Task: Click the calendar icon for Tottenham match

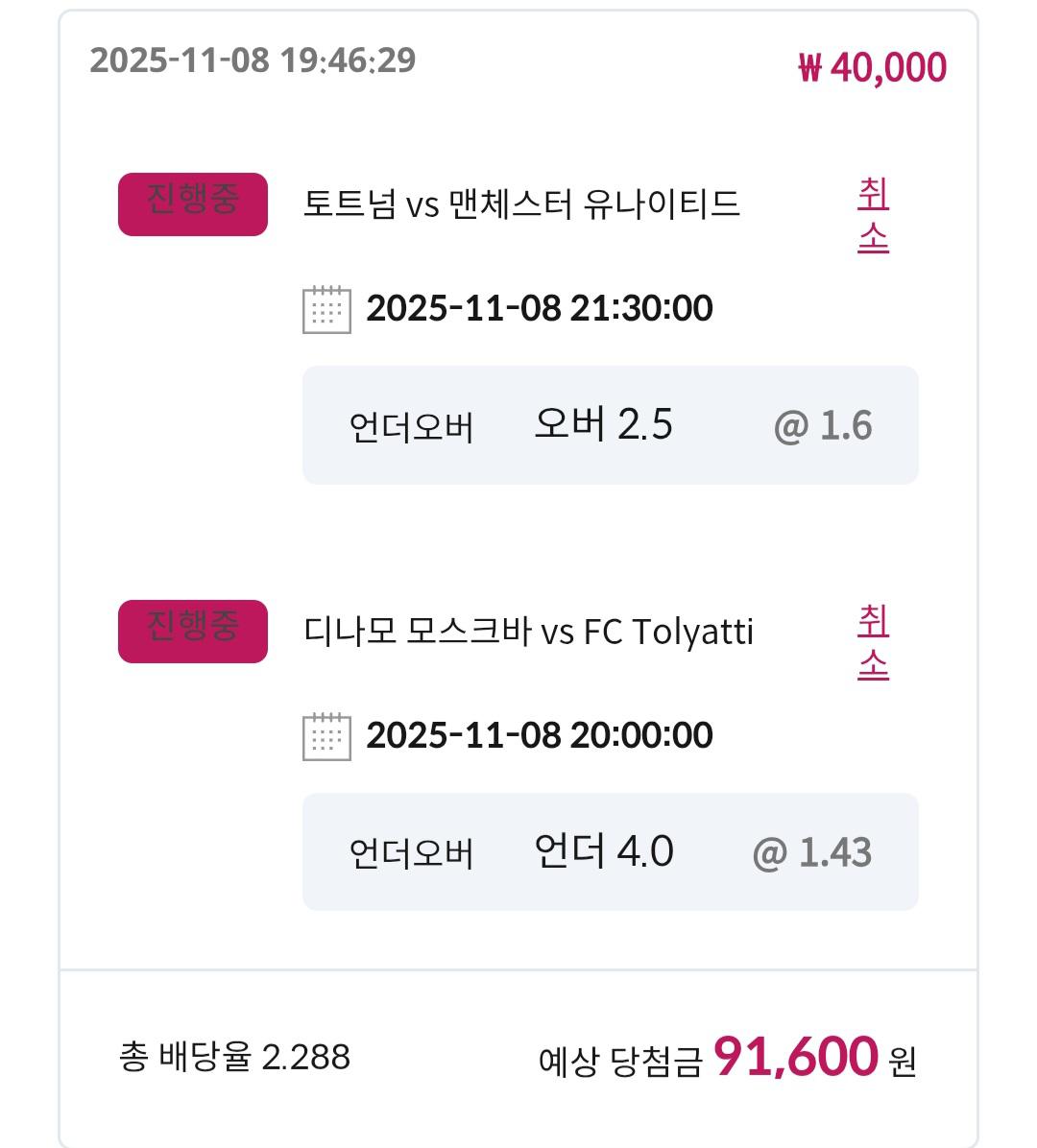Action: 326,309
